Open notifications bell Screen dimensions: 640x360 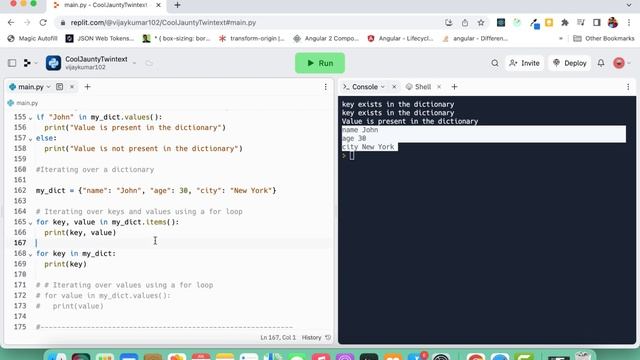click(601, 63)
